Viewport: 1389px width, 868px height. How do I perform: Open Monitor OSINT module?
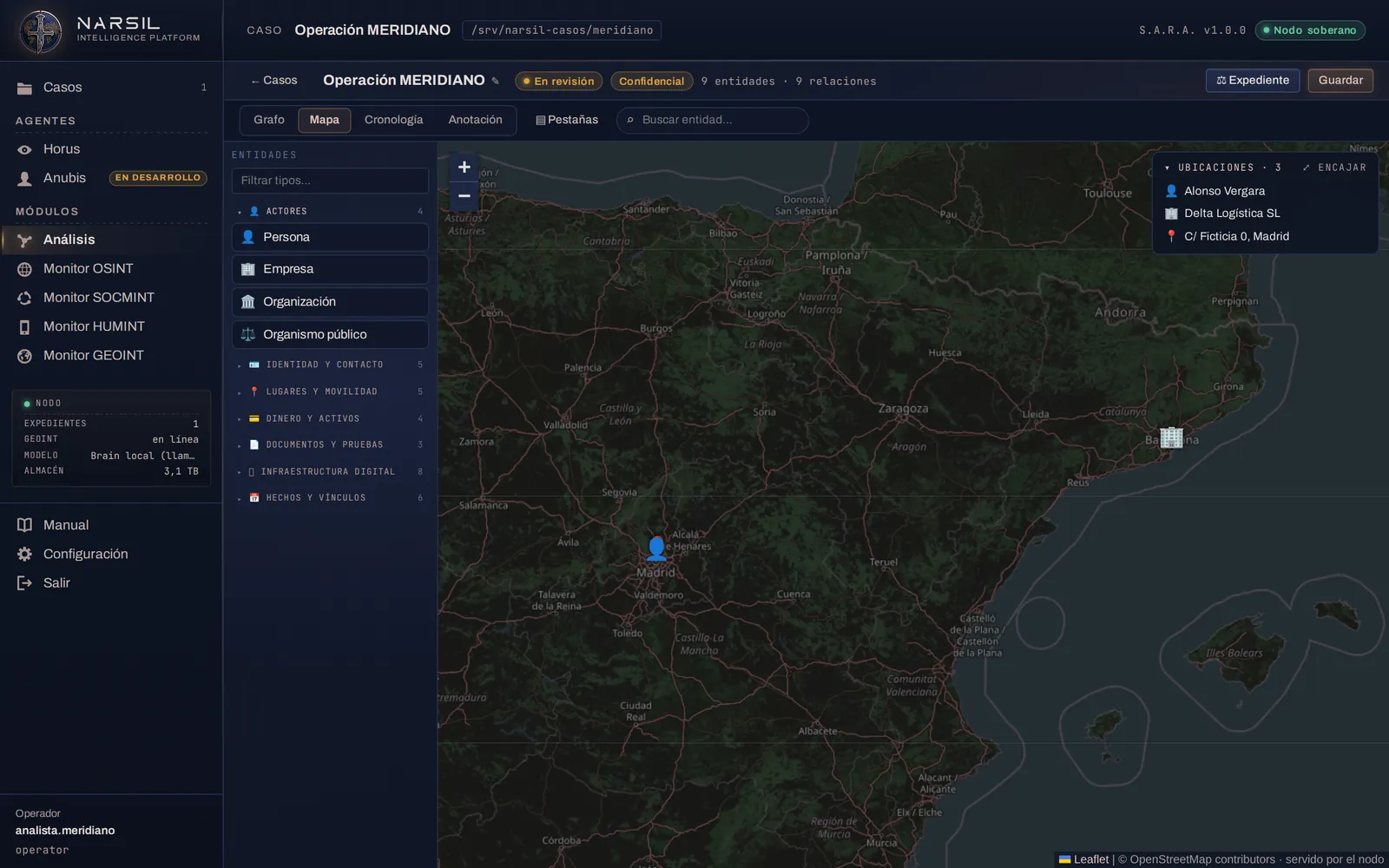click(x=111, y=268)
